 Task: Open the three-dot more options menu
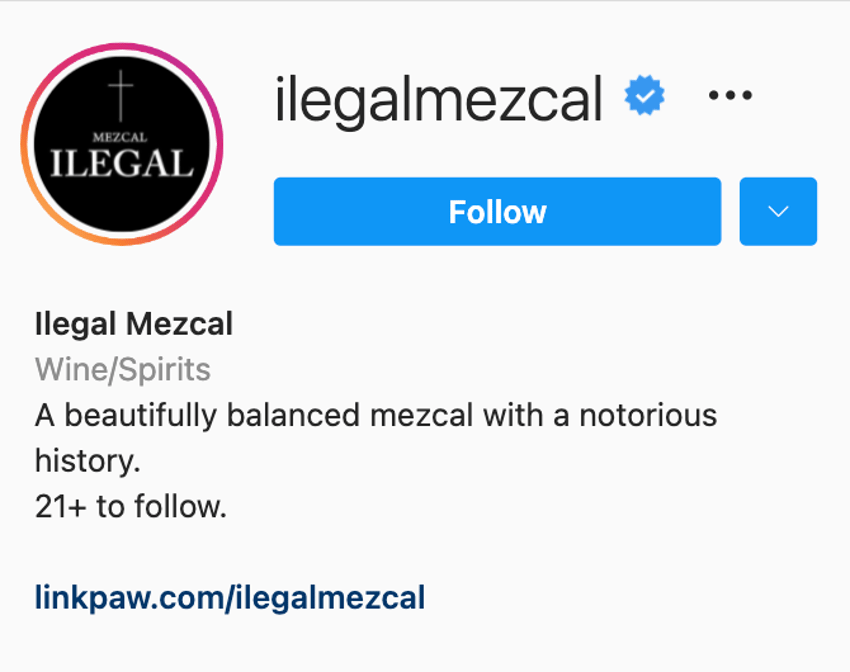point(730,95)
